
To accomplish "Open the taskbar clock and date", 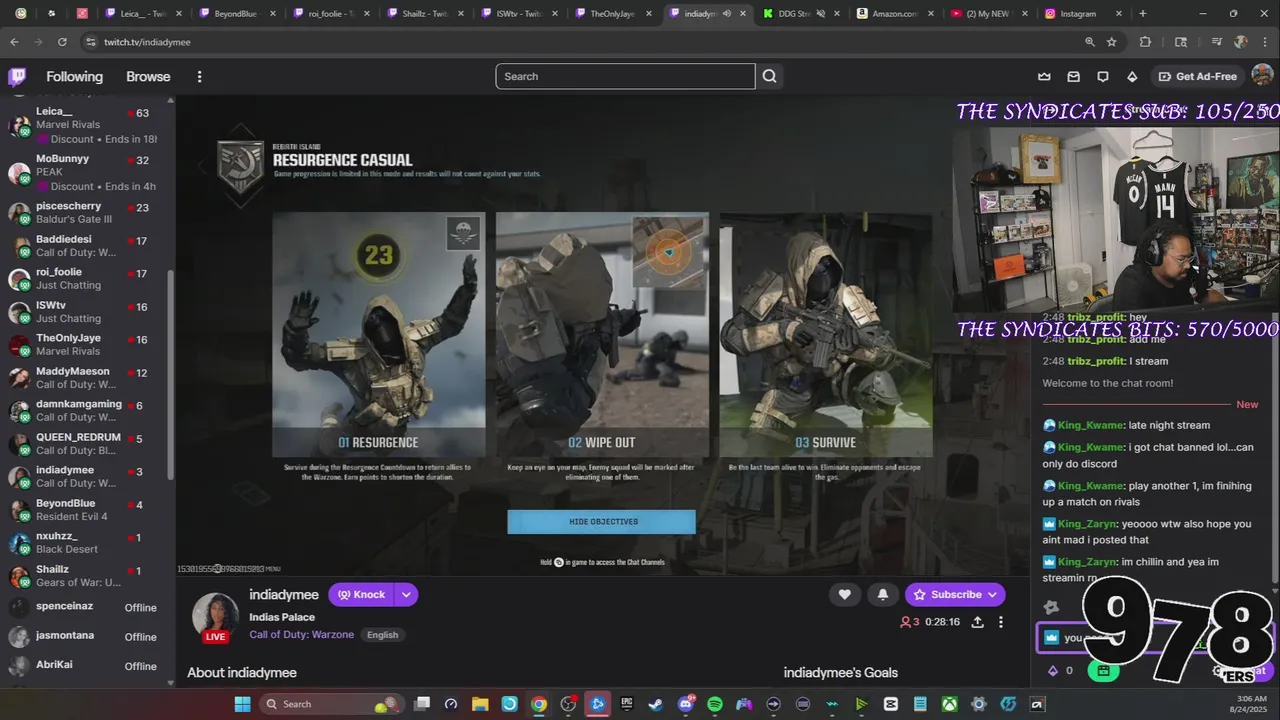I will click(1251, 704).
